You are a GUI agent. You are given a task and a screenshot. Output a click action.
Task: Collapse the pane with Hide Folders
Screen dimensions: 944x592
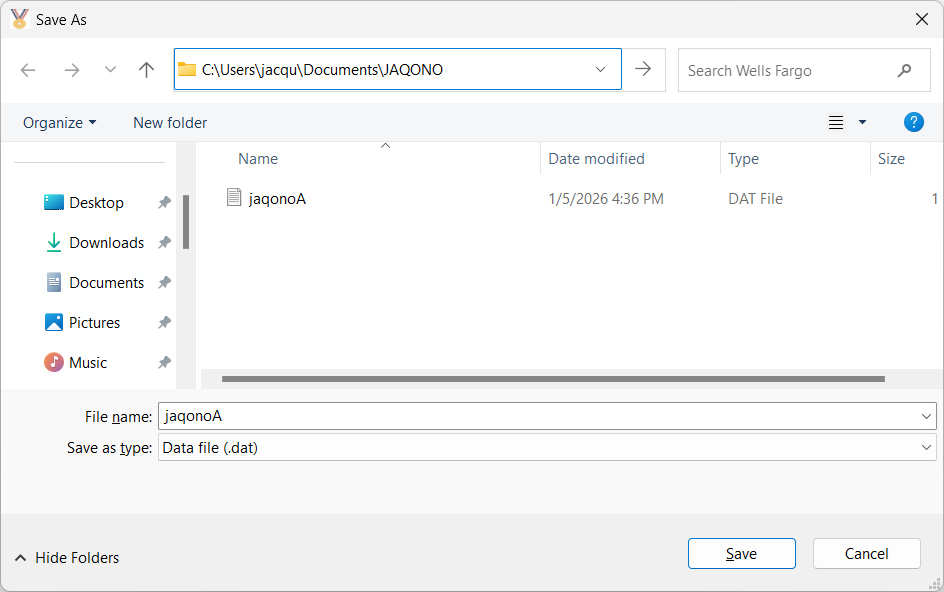click(x=67, y=558)
